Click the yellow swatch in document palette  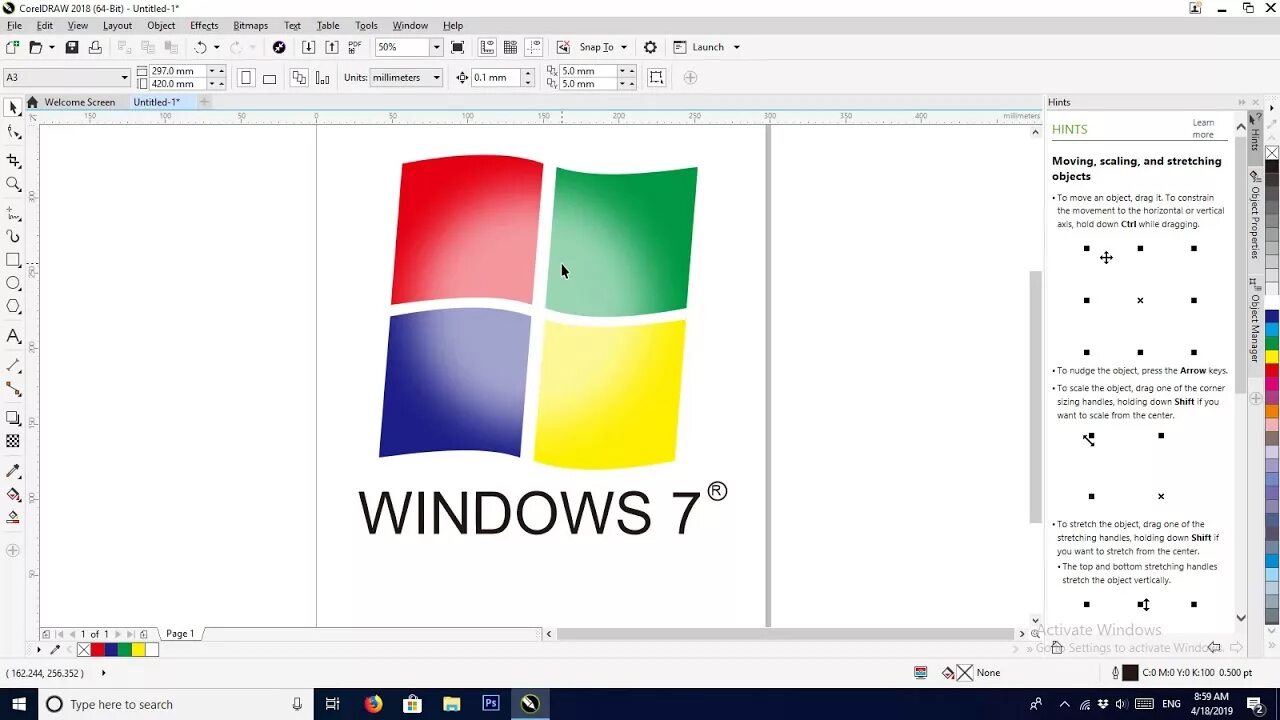pyautogui.click(x=138, y=649)
